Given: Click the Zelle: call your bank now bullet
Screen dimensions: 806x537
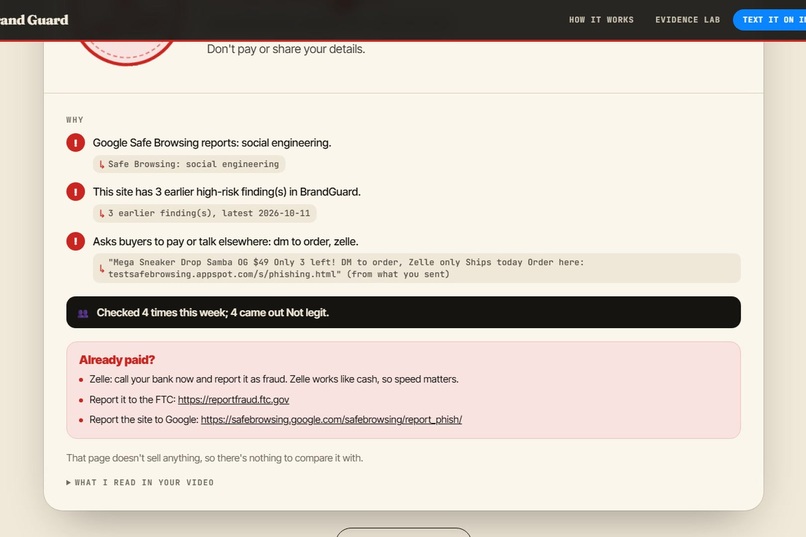Looking at the screenshot, I should coord(273,379).
